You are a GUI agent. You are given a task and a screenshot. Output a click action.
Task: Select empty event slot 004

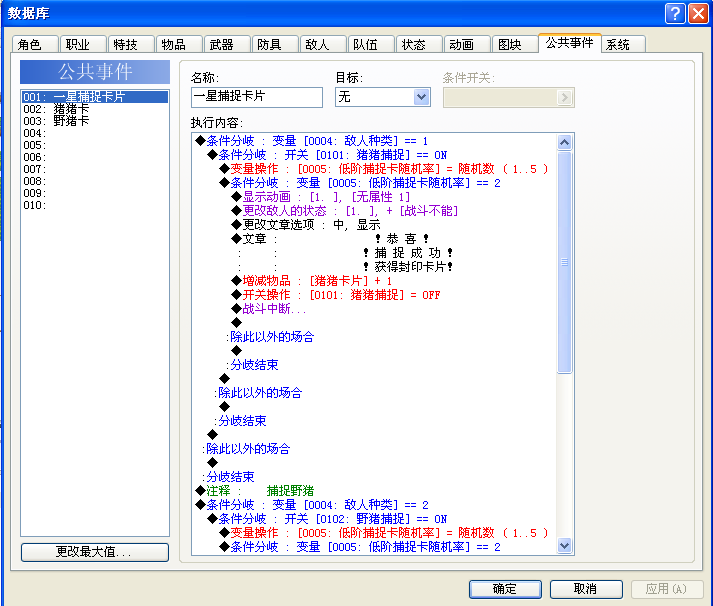(95, 133)
